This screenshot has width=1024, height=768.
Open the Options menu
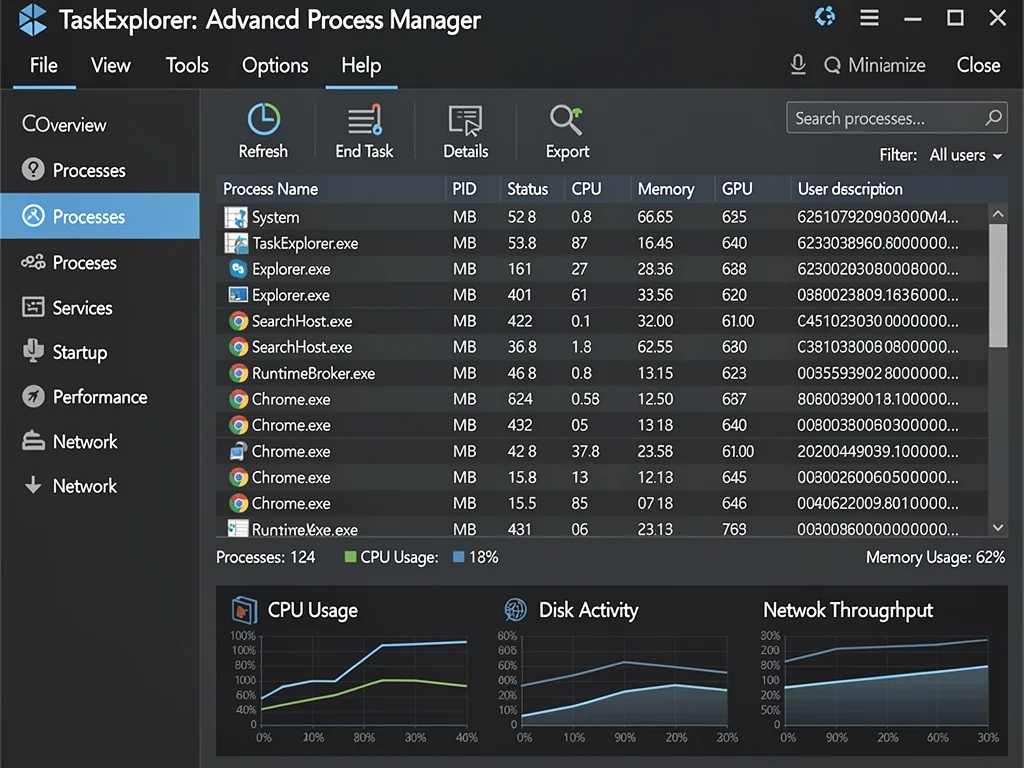click(275, 65)
